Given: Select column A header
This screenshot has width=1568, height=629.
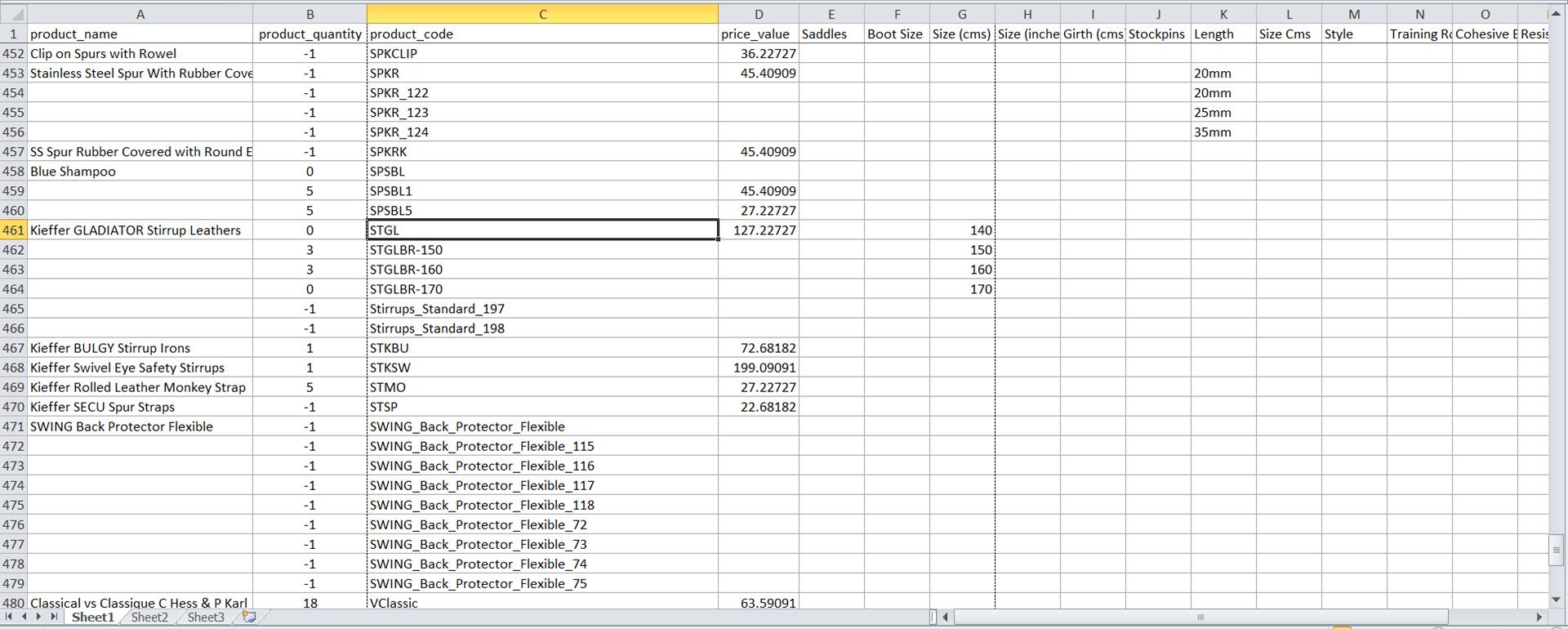Looking at the screenshot, I should click(x=140, y=14).
